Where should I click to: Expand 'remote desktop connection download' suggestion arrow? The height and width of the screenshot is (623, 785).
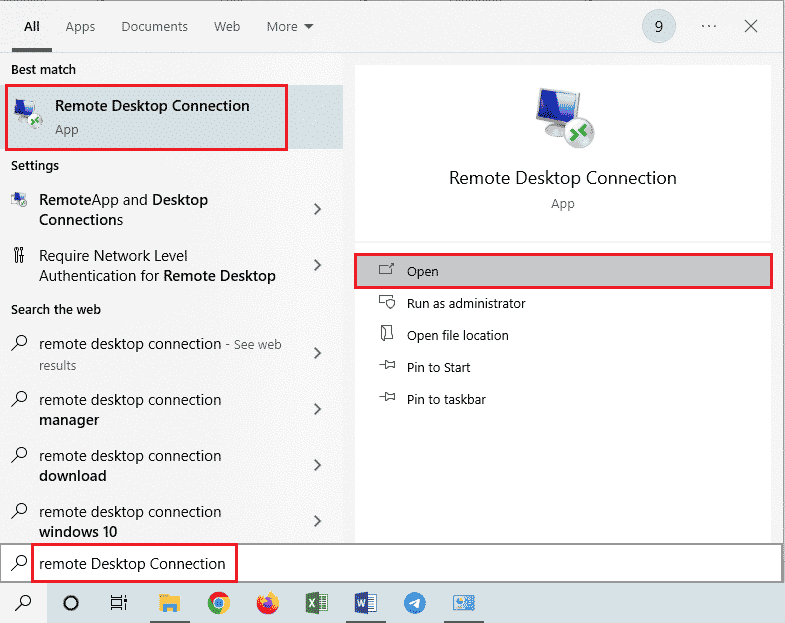coord(318,465)
